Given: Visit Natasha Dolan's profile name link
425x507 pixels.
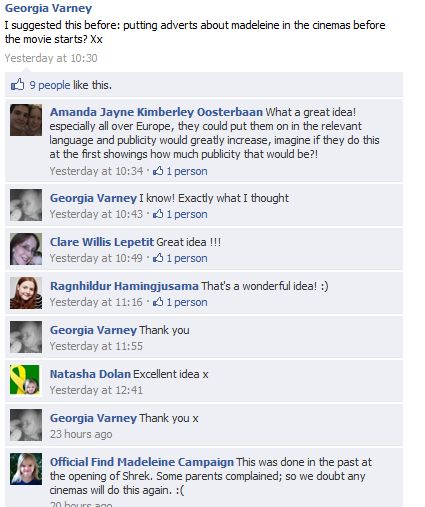Looking at the screenshot, I should [x=90, y=374].
